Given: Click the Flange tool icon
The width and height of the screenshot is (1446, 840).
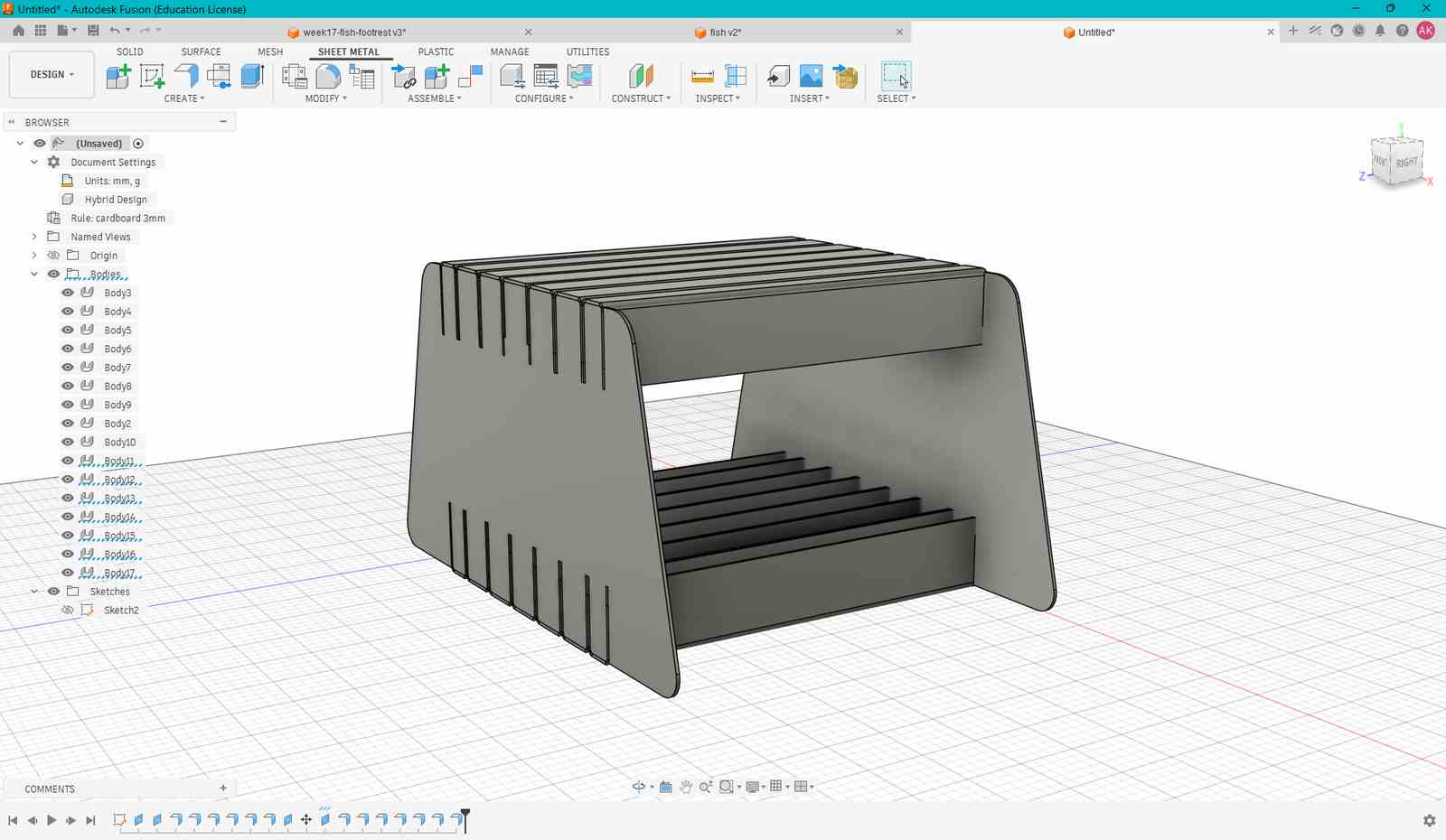Looking at the screenshot, I should tap(186, 76).
